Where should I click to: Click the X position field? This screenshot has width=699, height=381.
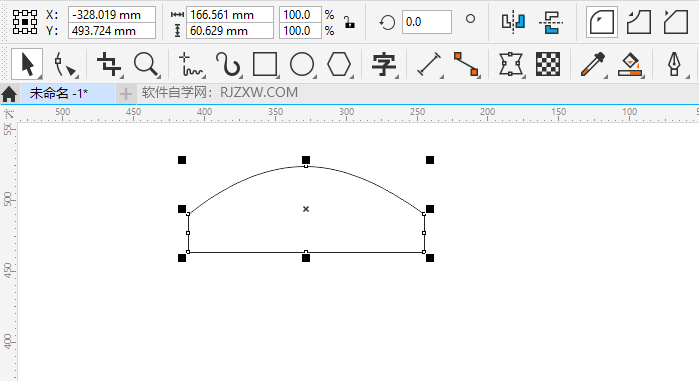tap(111, 15)
